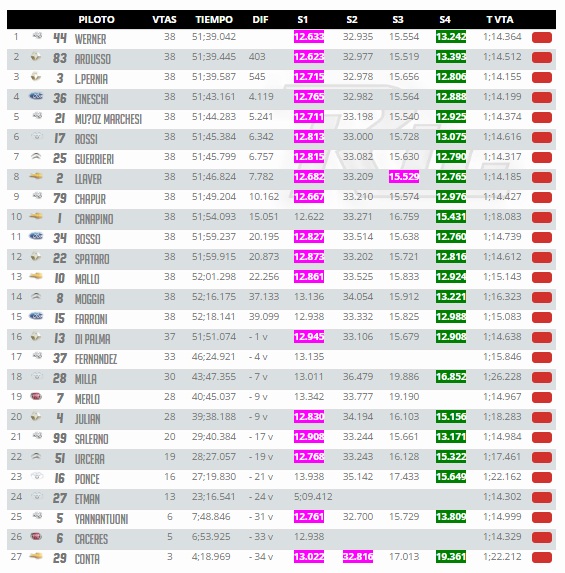Click the brand logo next to Ardusso
This screenshot has height=573, width=565.
click(36, 57)
